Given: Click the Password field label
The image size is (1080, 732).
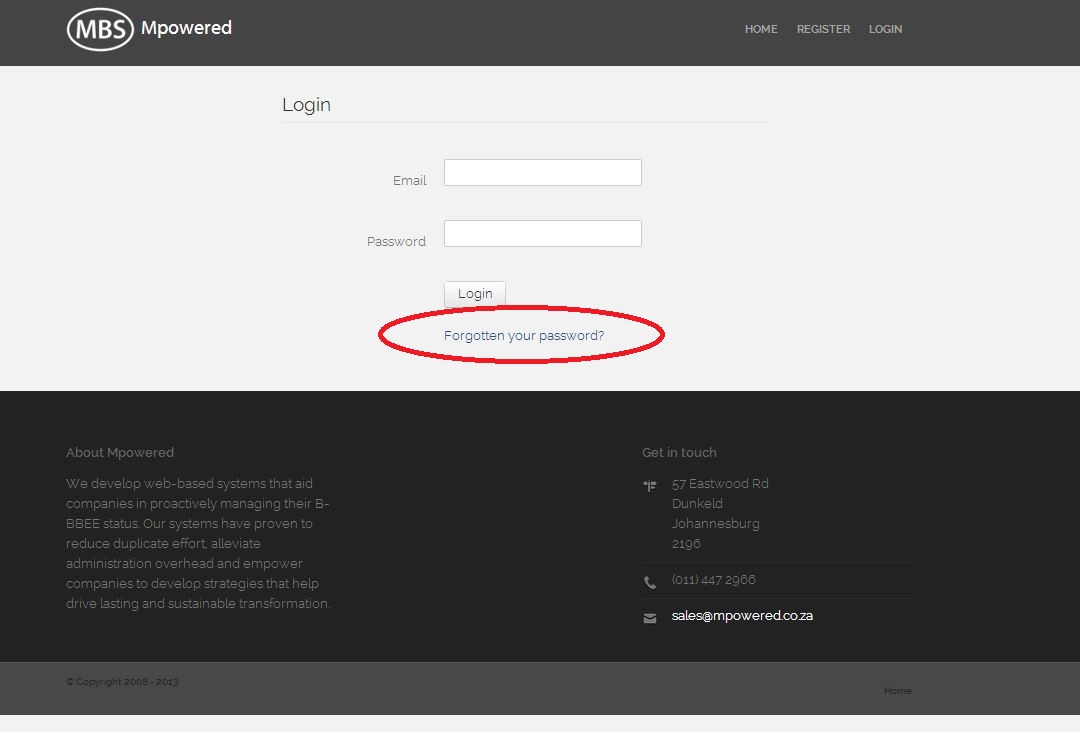Looking at the screenshot, I should (396, 242).
